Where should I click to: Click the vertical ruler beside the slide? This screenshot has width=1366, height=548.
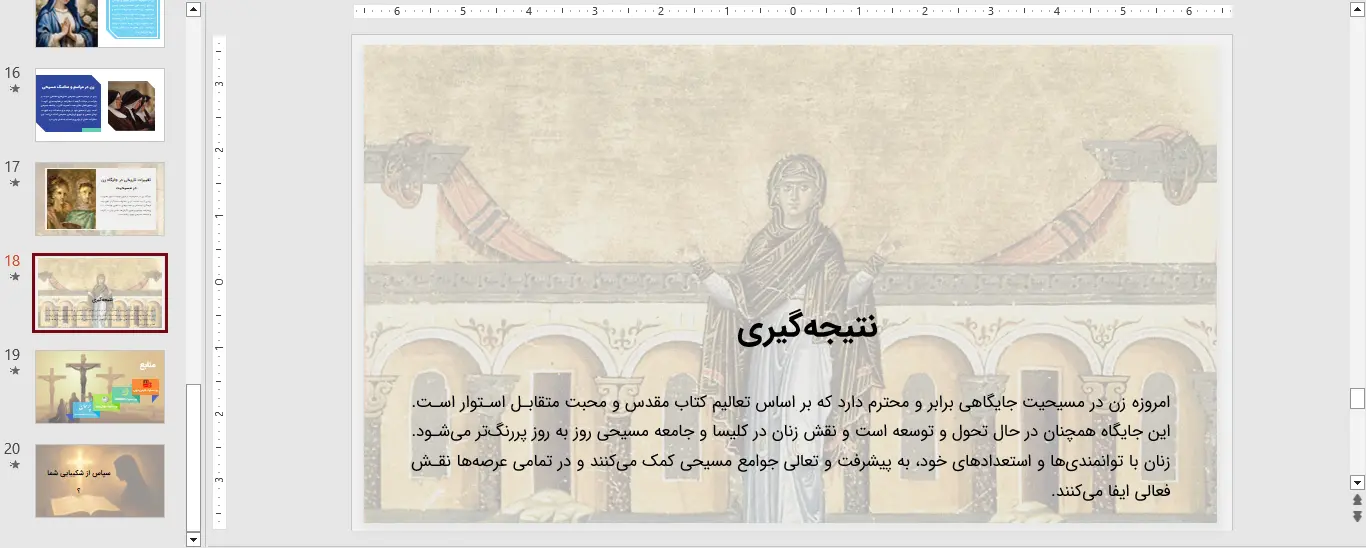(x=220, y=282)
